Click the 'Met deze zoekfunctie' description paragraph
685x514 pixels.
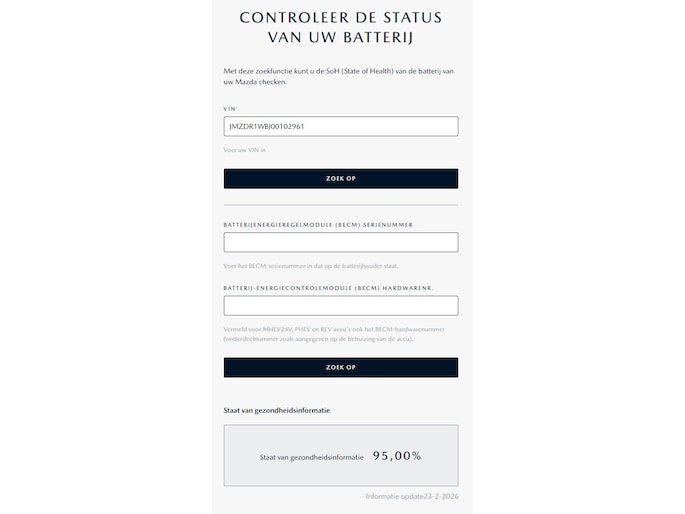coord(340,76)
